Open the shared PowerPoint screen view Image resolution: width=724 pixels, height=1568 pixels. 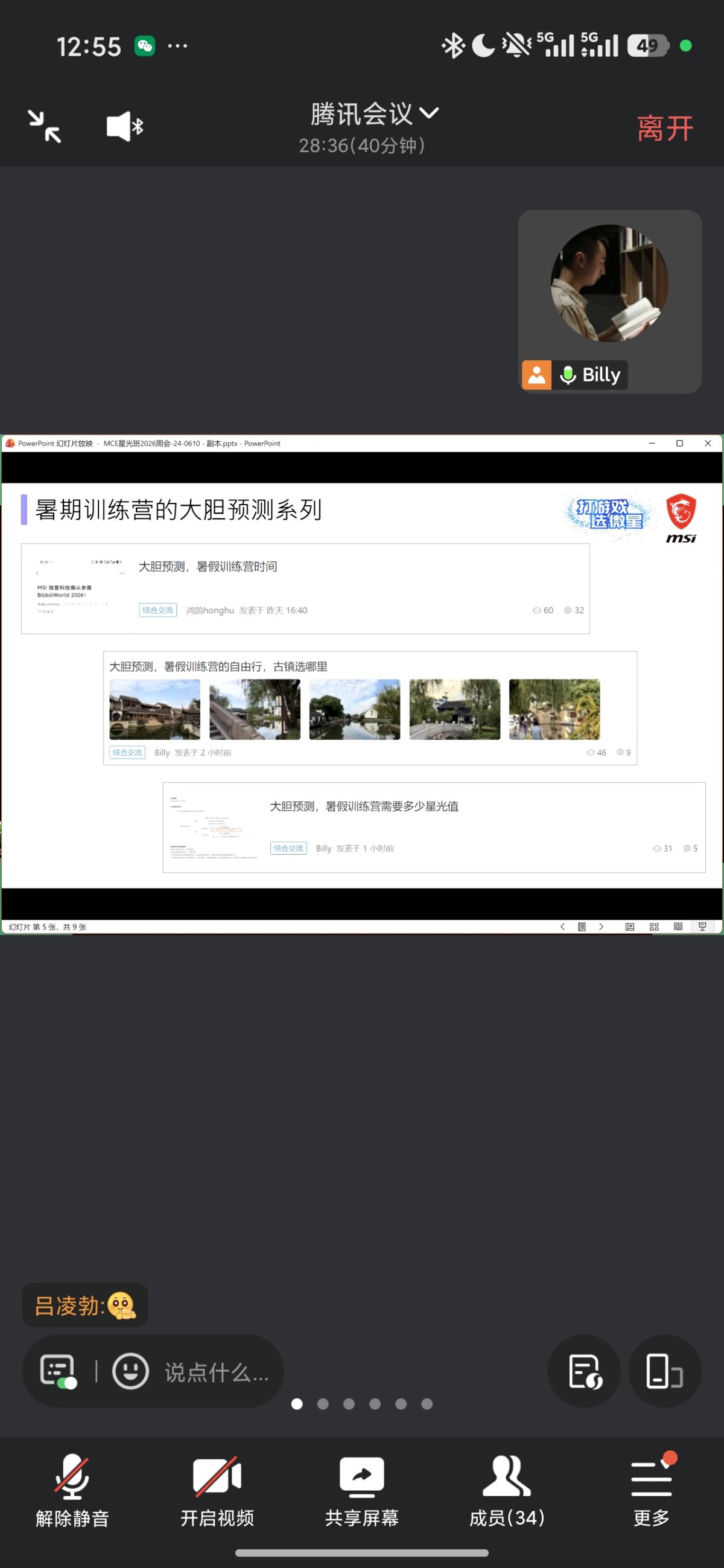coord(362,684)
